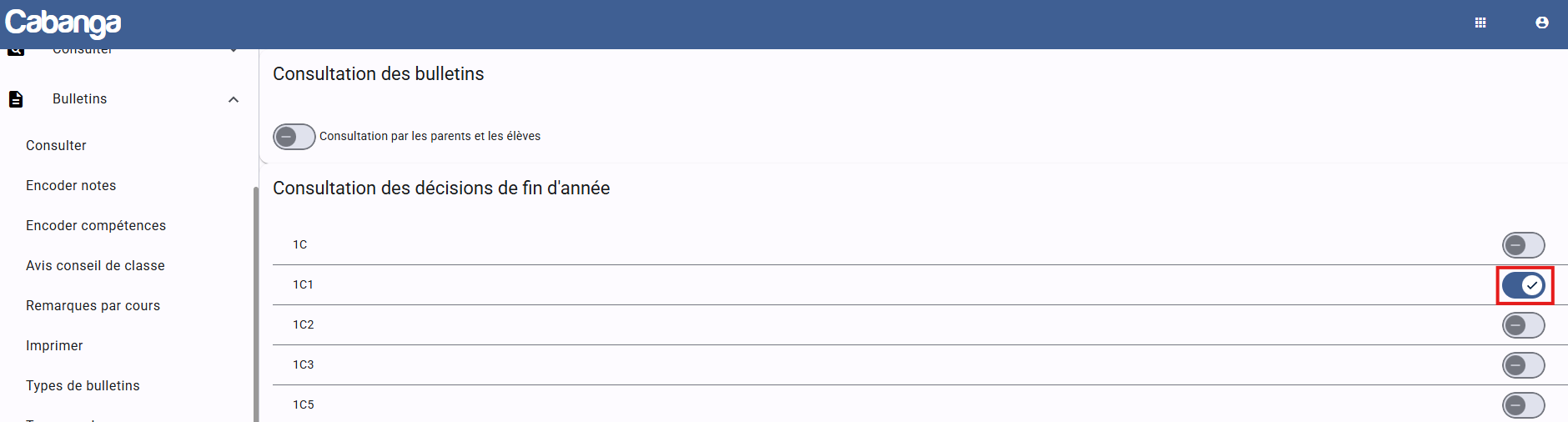Go to Imprimer

click(54, 345)
